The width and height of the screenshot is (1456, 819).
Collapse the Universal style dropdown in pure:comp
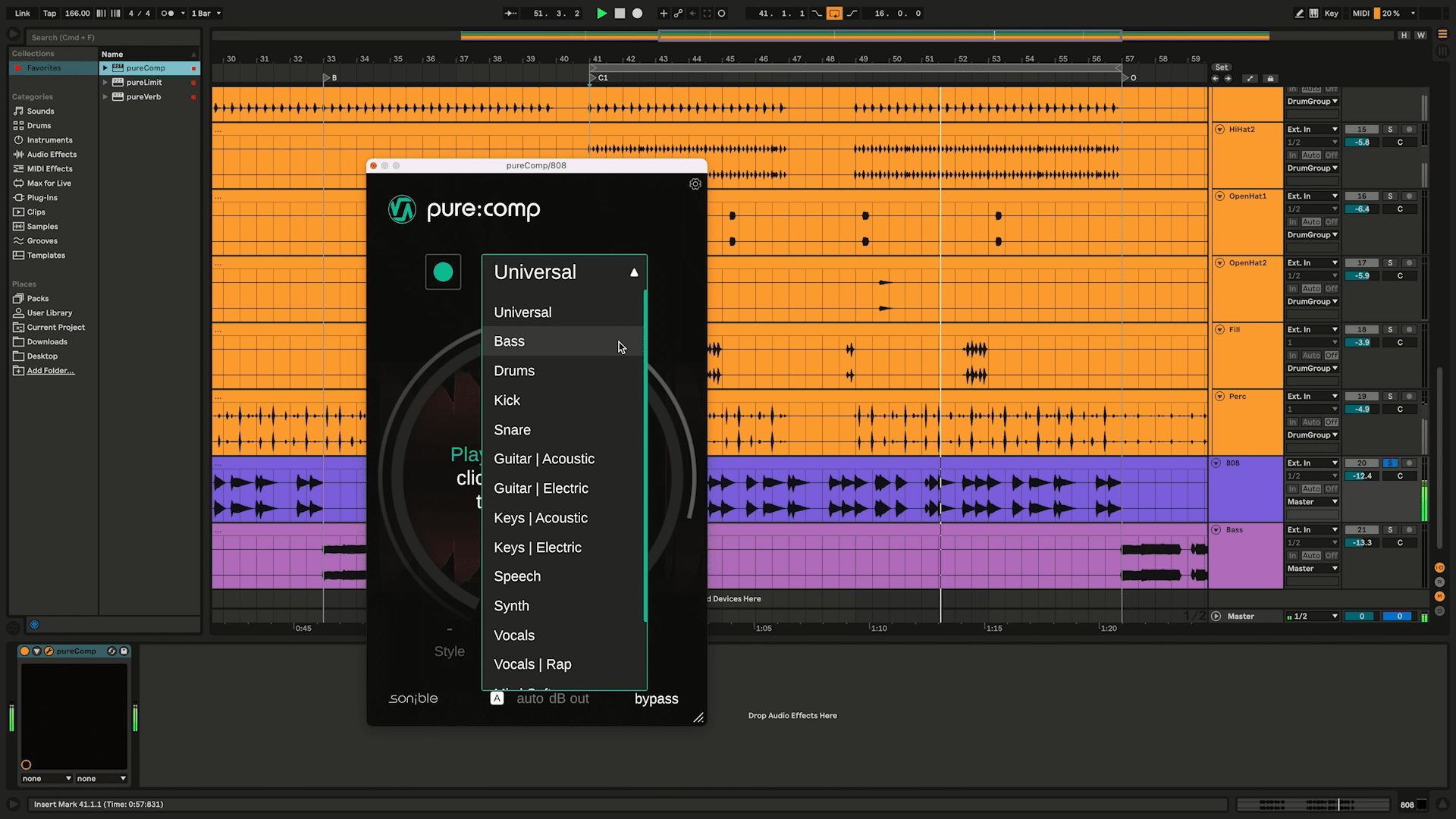coord(634,271)
